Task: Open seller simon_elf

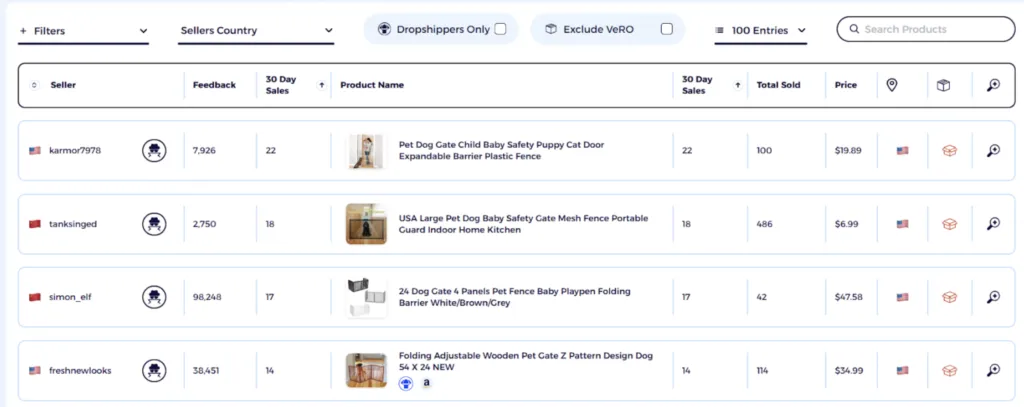Action: tap(71, 297)
